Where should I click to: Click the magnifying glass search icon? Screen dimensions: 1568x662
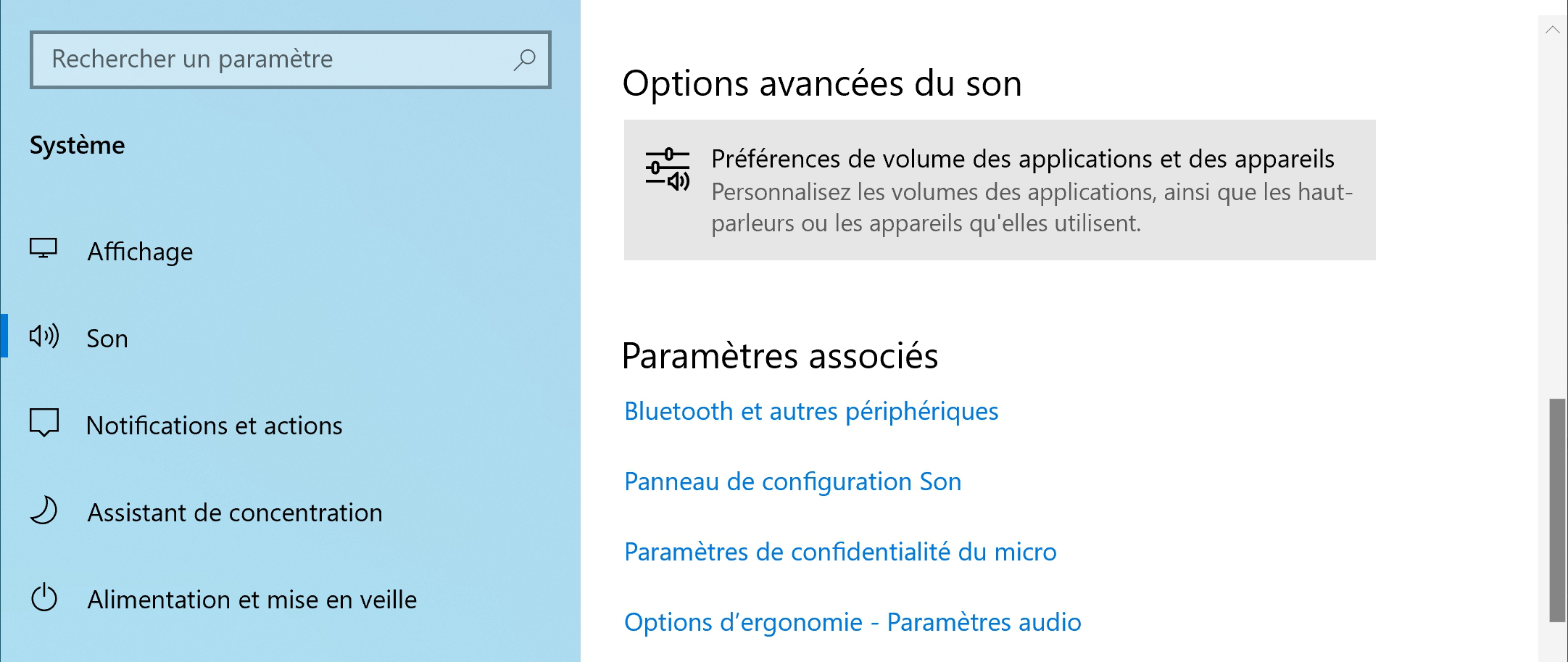tap(524, 59)
